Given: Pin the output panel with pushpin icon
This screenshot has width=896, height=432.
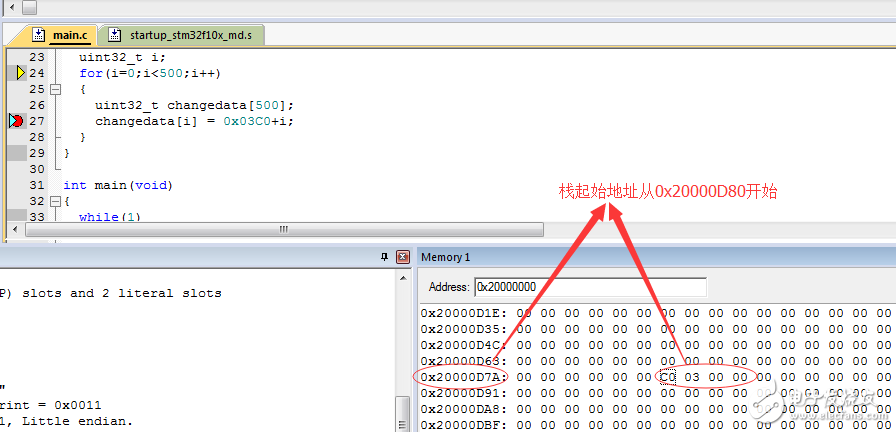Looking at the screenshot, I should coord(385,257).
